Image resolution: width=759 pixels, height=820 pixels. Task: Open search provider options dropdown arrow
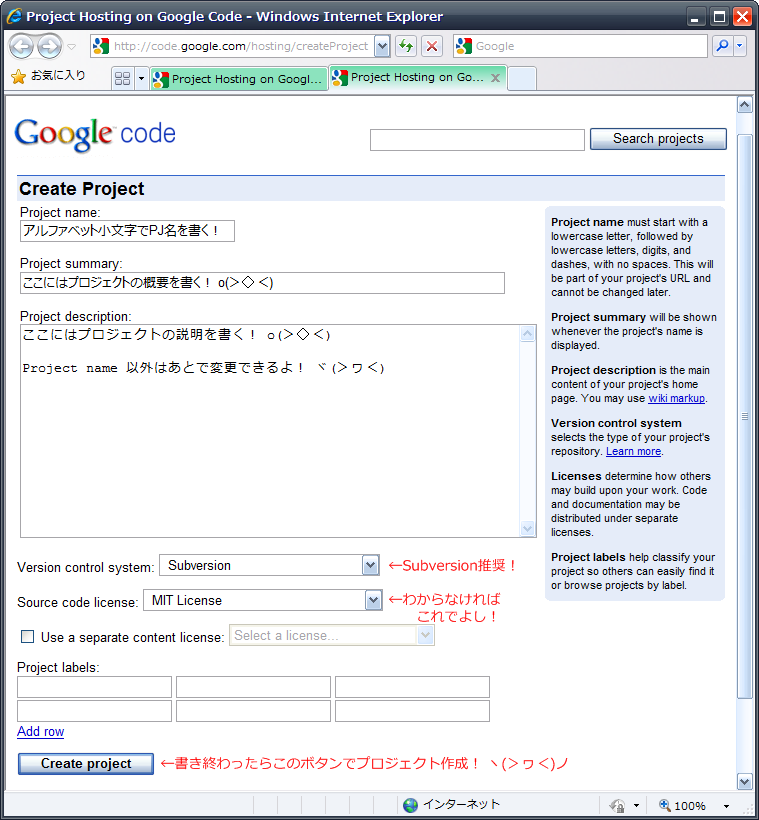(740, 46)
